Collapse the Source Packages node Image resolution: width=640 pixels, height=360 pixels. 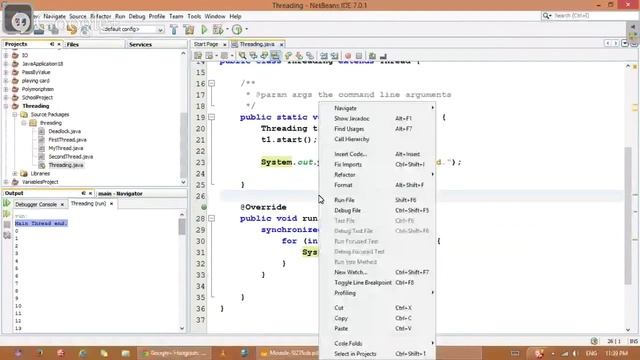(x=15, y=115)
